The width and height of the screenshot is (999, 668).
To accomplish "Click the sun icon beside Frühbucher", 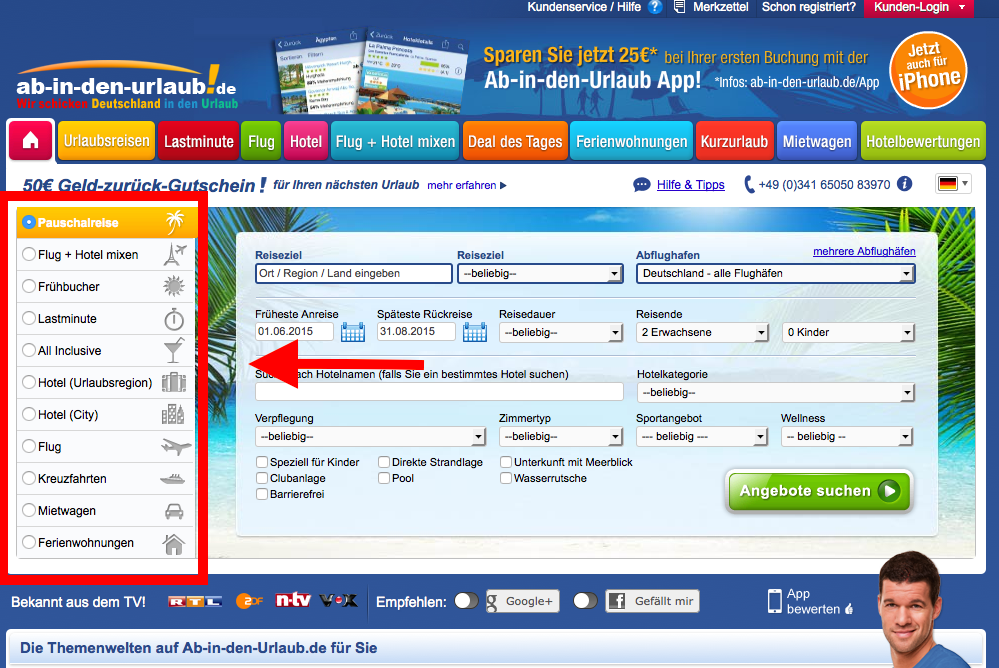I will [174, 286].
